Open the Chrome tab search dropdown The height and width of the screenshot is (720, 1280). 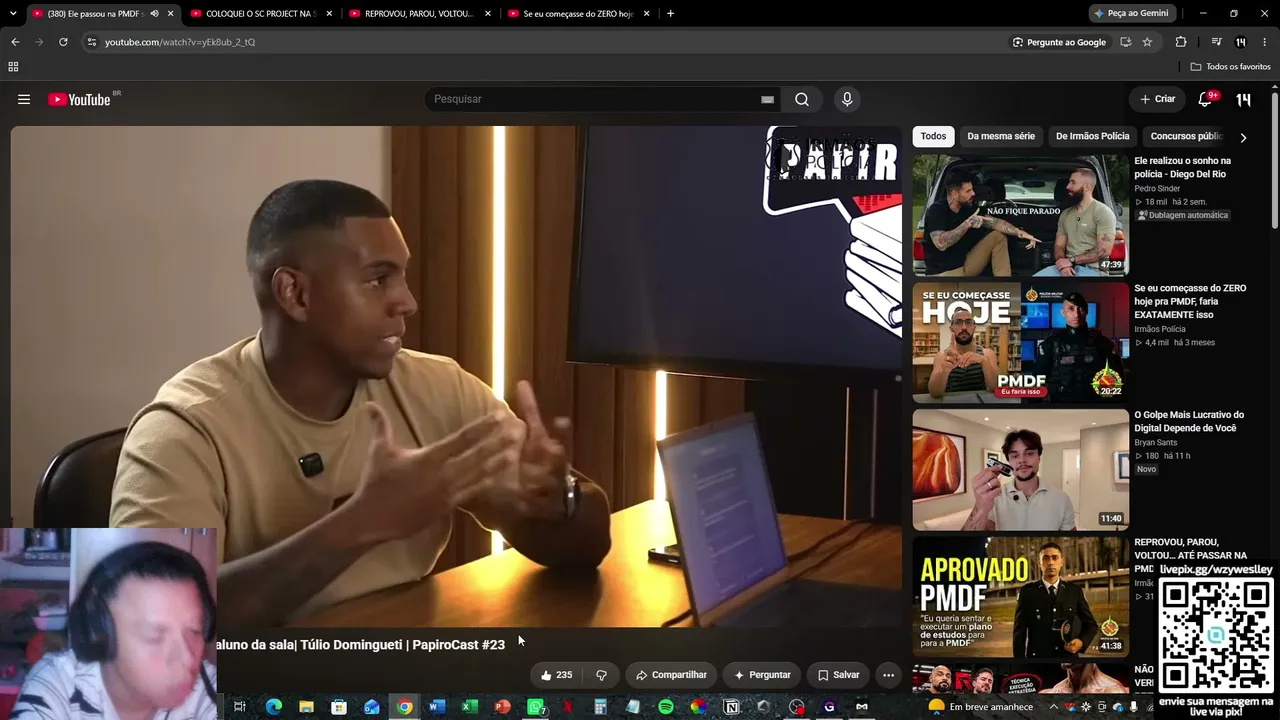point(15,13)
